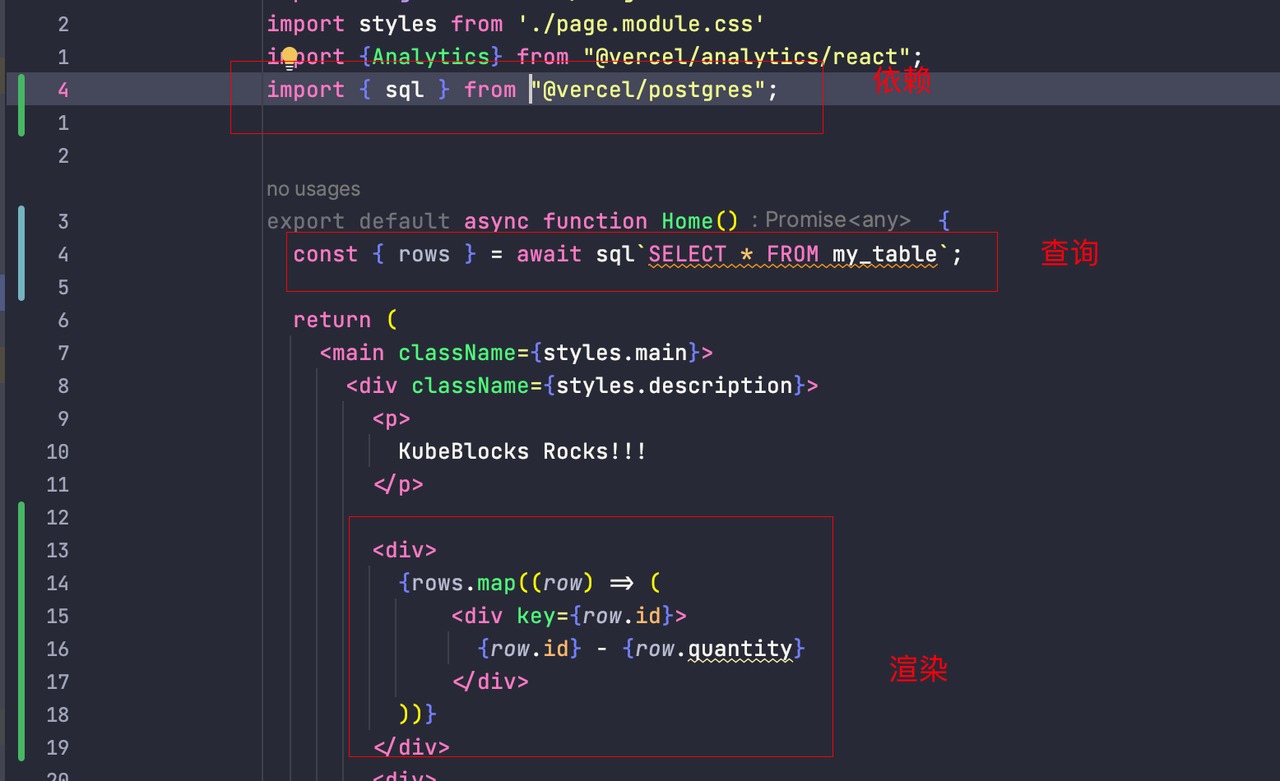Open the "no usages" code hint
This screenshot has width=1280, height=781.
tap(313, 189)
